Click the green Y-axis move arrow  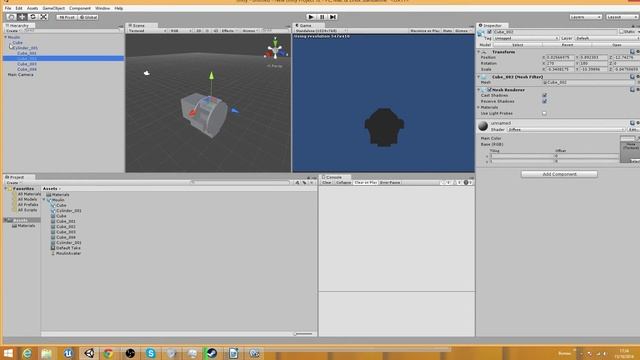[211, 76]
